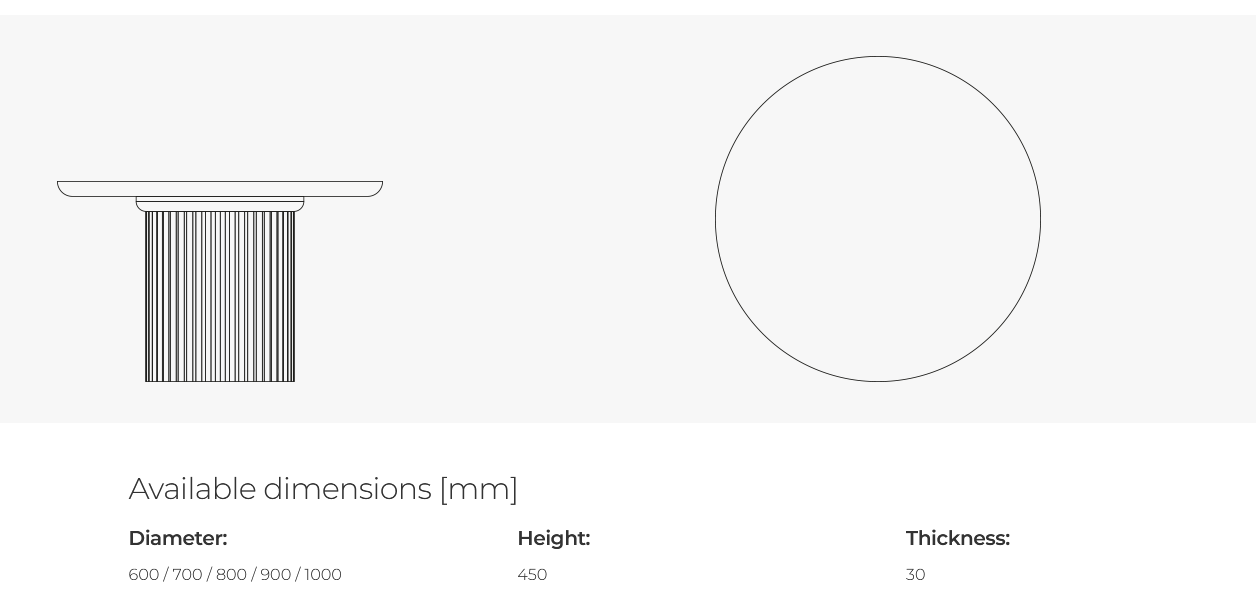Click the side-view table drawing
The width and height of the screenshot is (1256, 603).
pos(220,281)
